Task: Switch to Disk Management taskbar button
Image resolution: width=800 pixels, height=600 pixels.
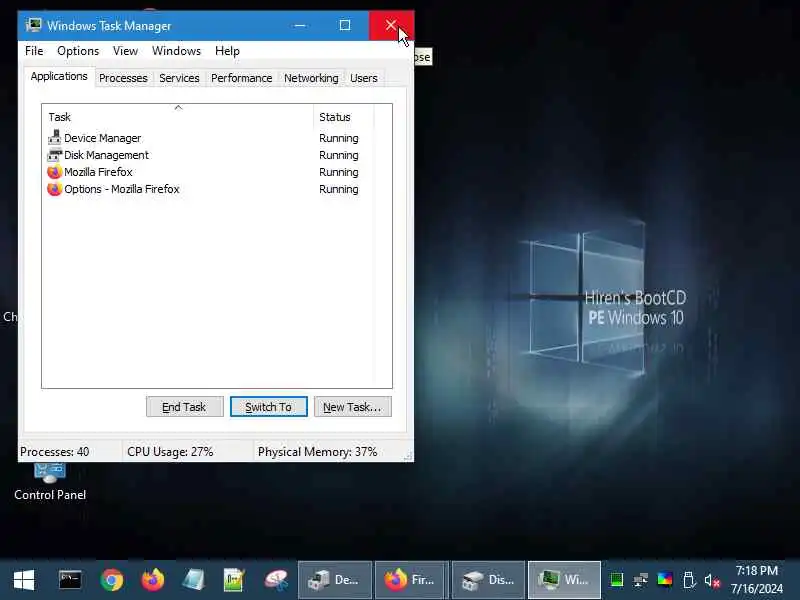Action: [488, 580]
